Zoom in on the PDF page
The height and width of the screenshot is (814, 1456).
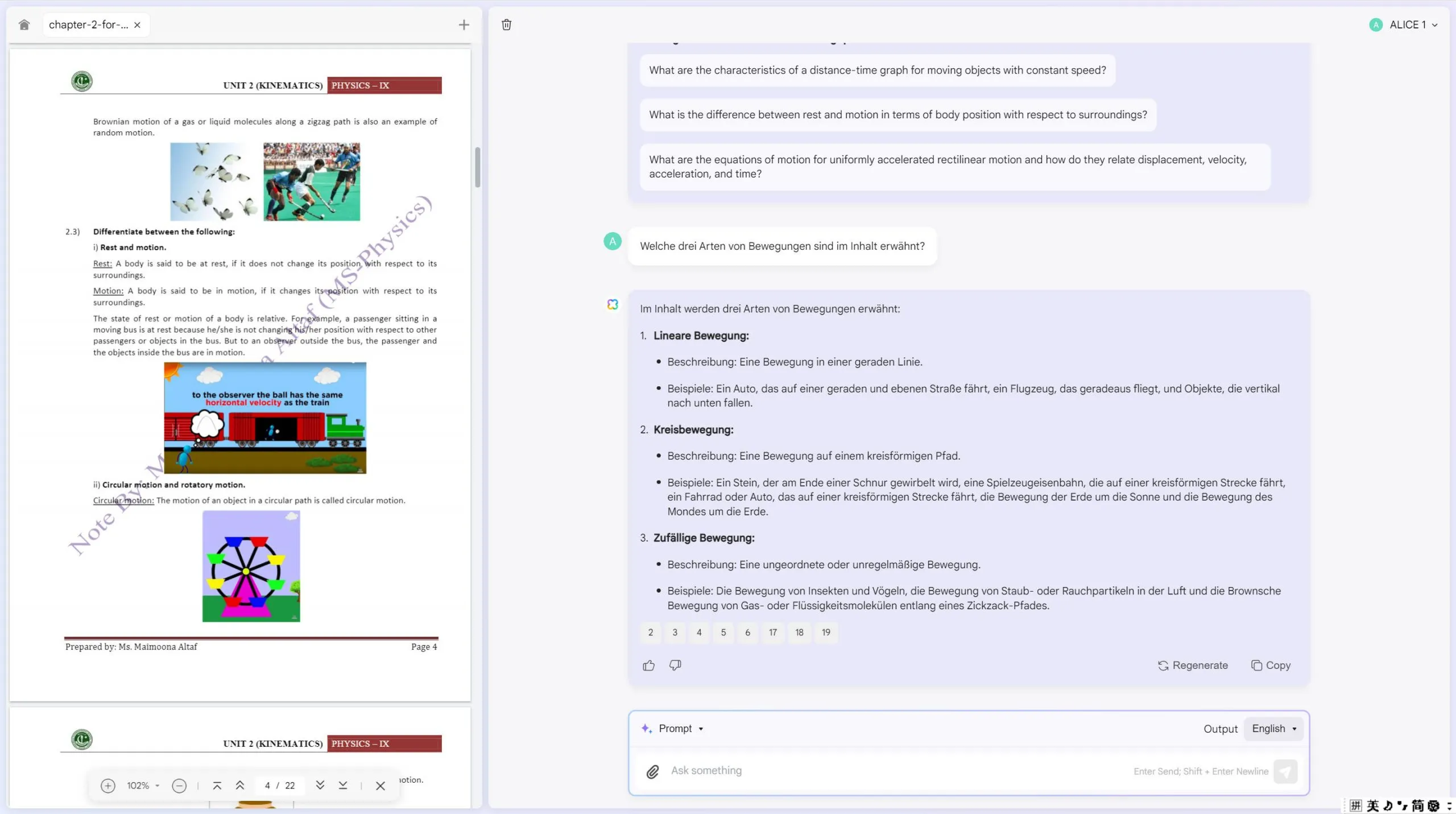tap(107, 786)
